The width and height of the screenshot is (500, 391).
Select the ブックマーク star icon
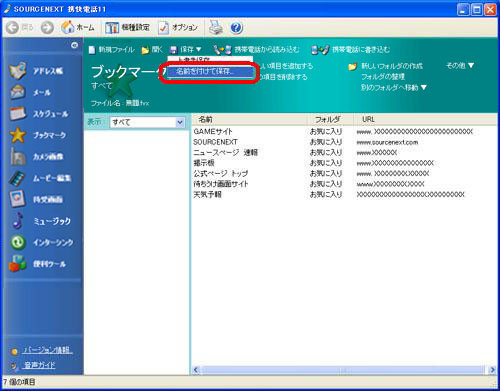[18, 135]
